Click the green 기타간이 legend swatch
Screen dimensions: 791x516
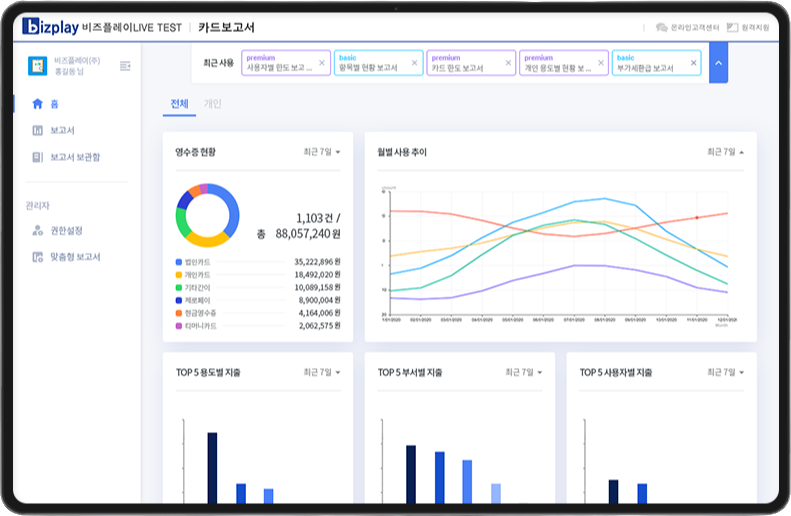point(179,288)
